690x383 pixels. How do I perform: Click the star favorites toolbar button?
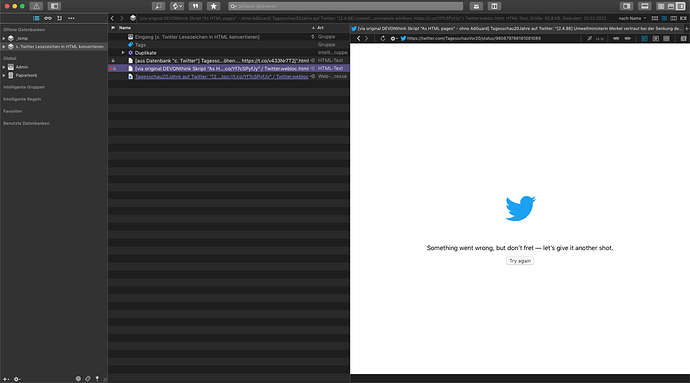[x=214, y=6]
